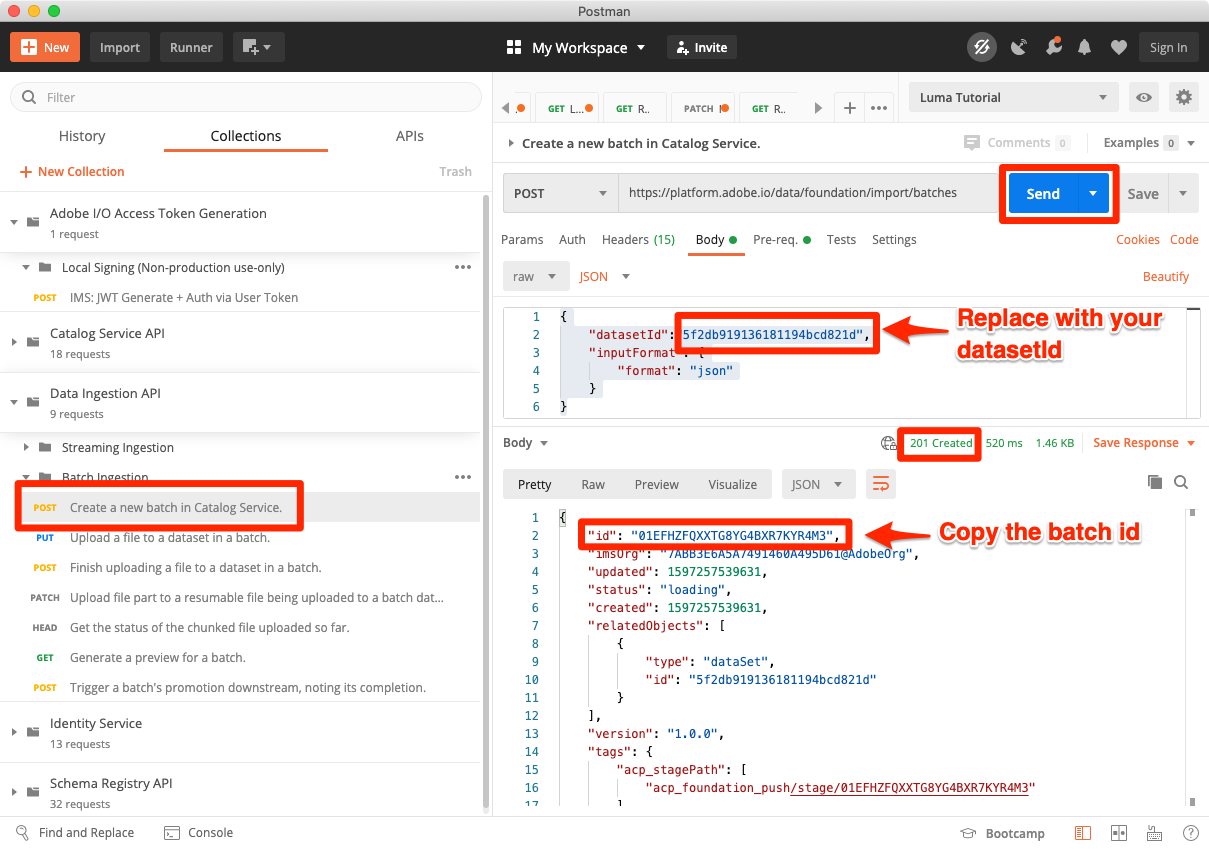Select Generate a preview for a batch request
Screen dimensions: 1209x849
click(158, 658)
